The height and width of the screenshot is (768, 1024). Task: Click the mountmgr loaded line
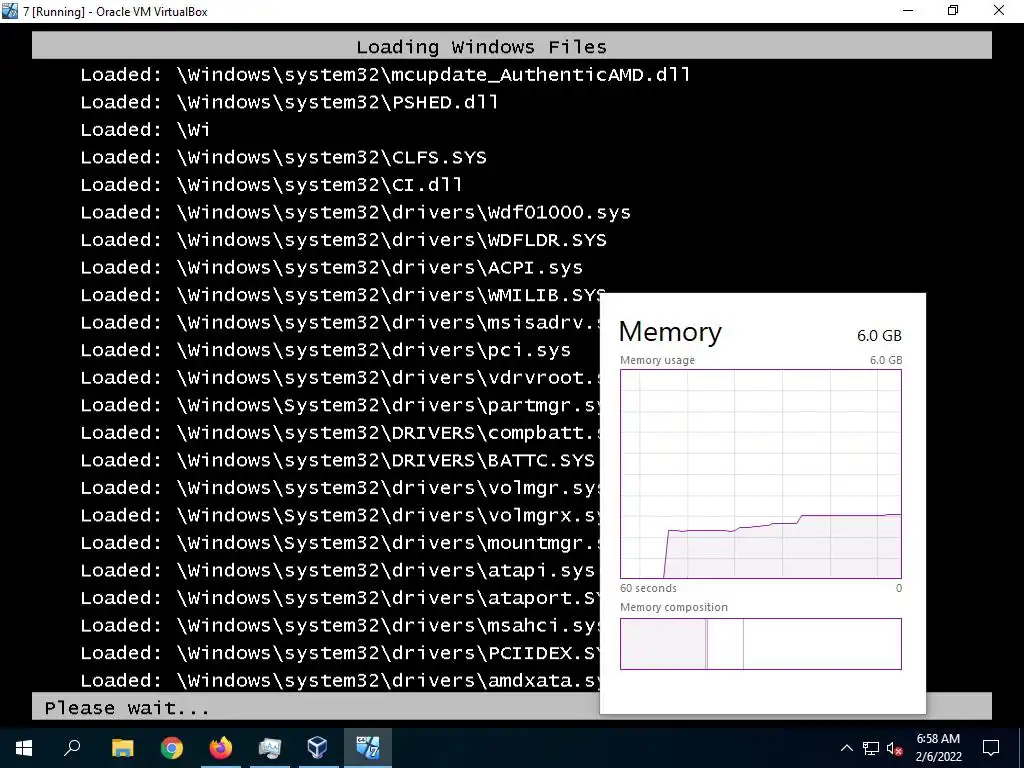[340, 543]
